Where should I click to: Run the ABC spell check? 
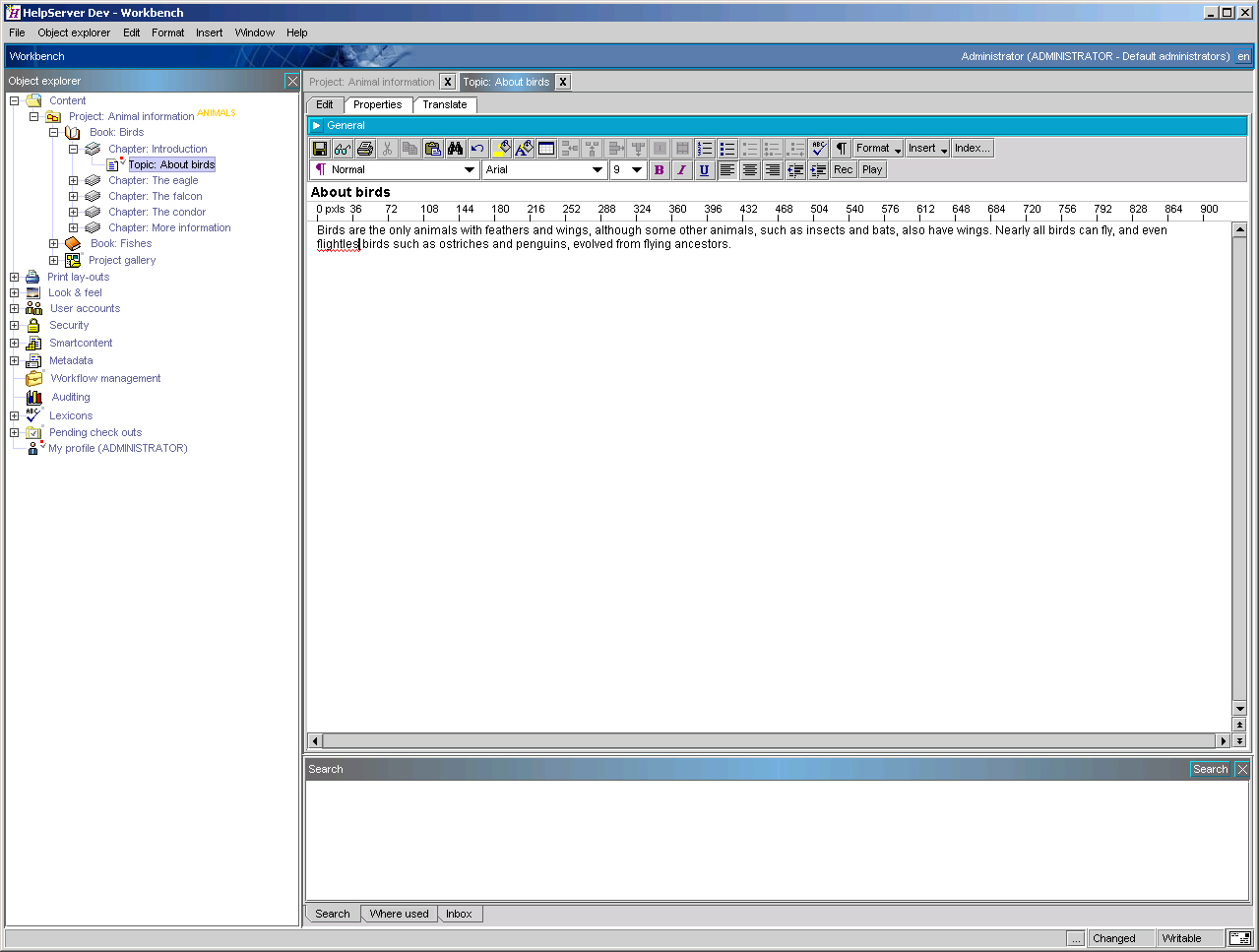point(819,149)
